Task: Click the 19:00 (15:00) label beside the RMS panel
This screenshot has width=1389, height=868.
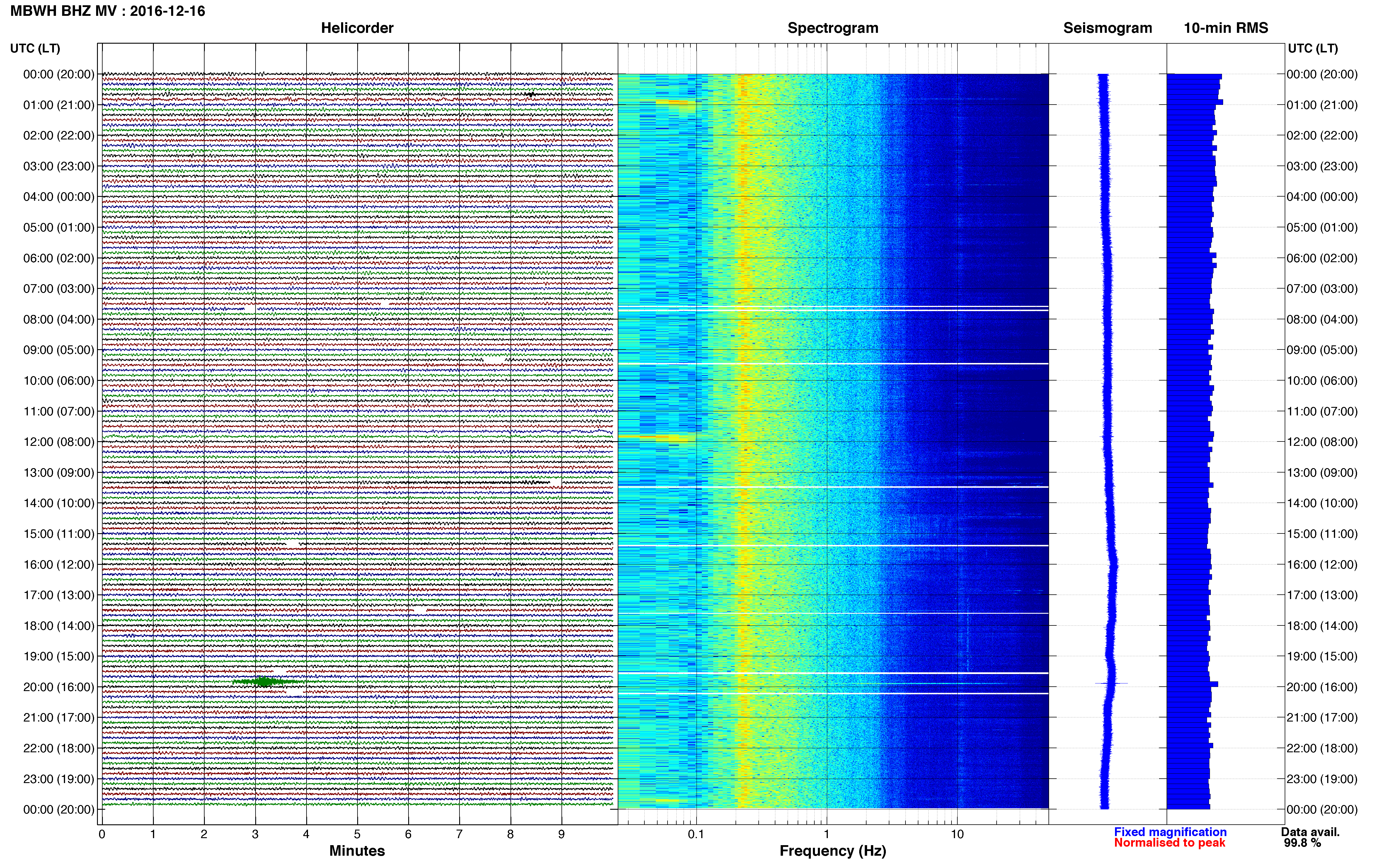Action: click(x=1322, y=656)
